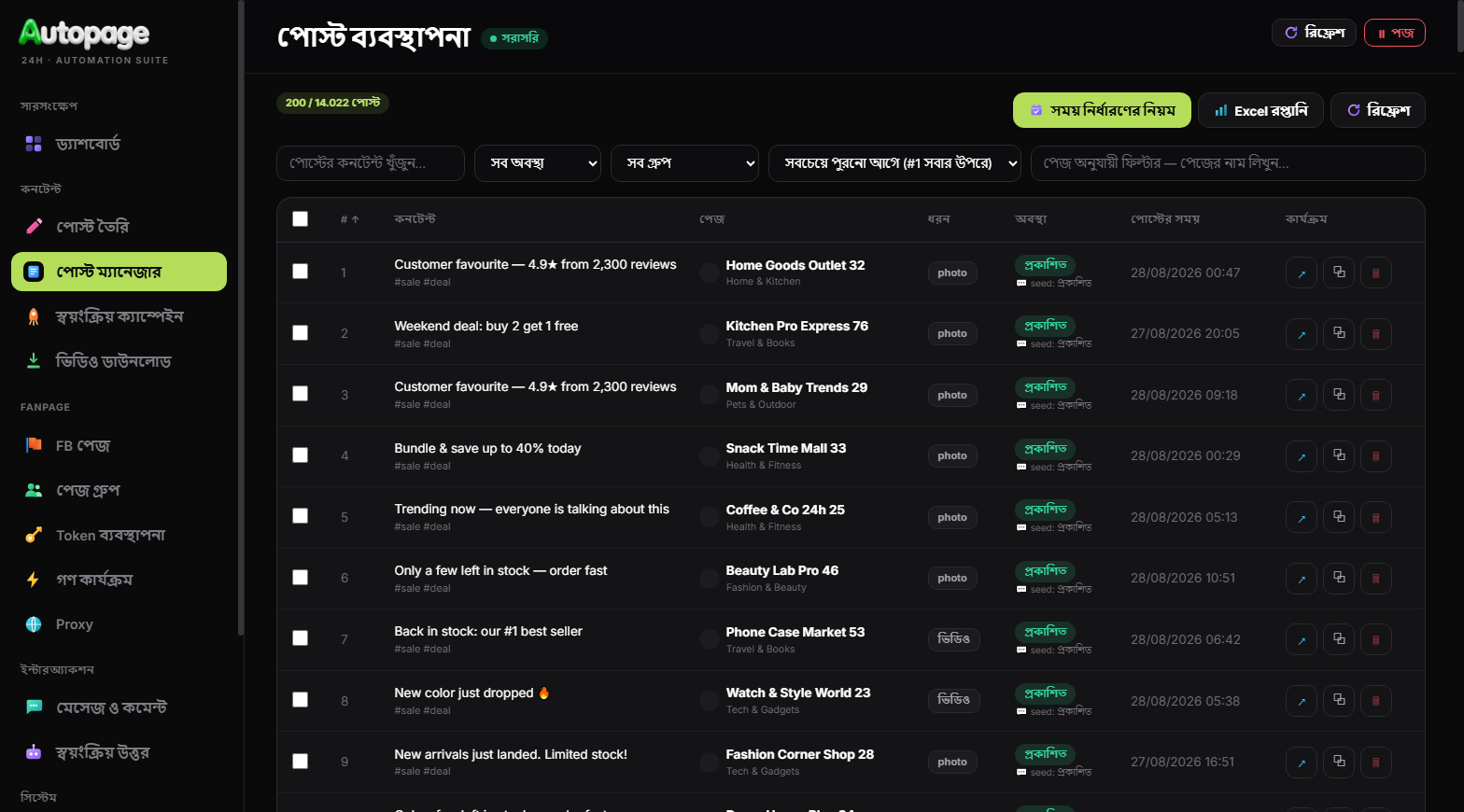This screenshot has height=812, width=1464.
Task: Open ভিডিও ডাউনলোড menu item
Action: [119, 361]
